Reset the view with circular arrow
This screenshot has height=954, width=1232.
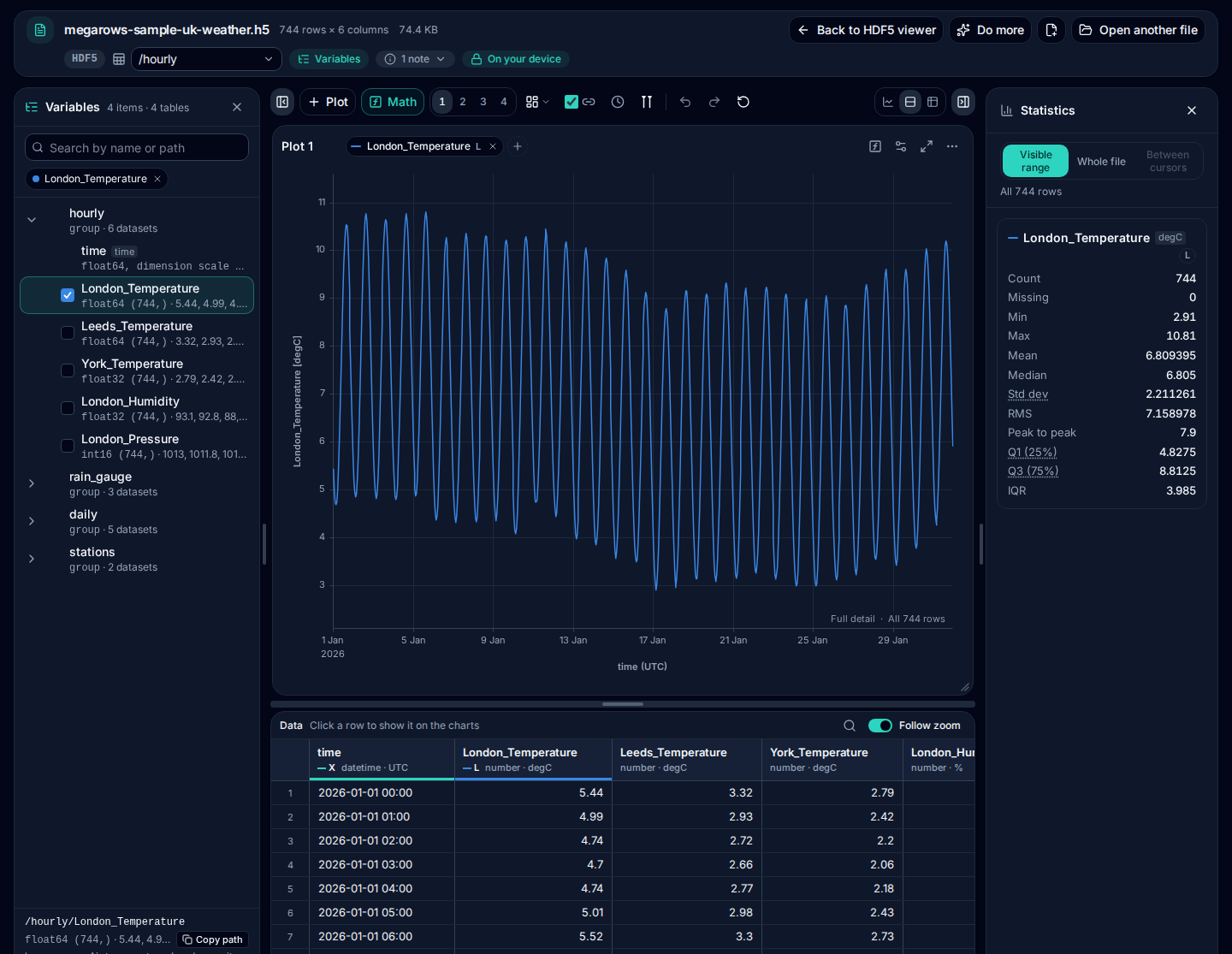(x=743, y=102)
